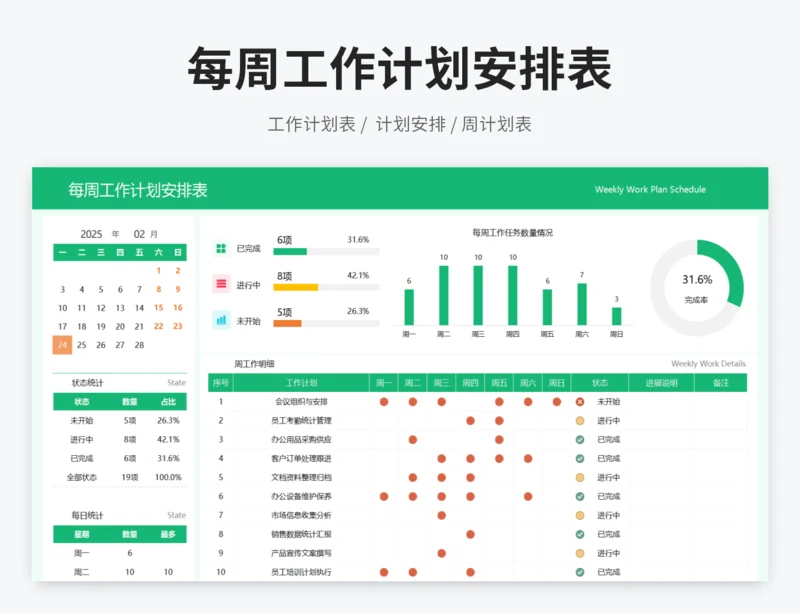Image resolution: width=800 pixels, height=613 pixels.
Task: Click the yellow status dot for 市场信息收集分析
Action: coord(580,516)
